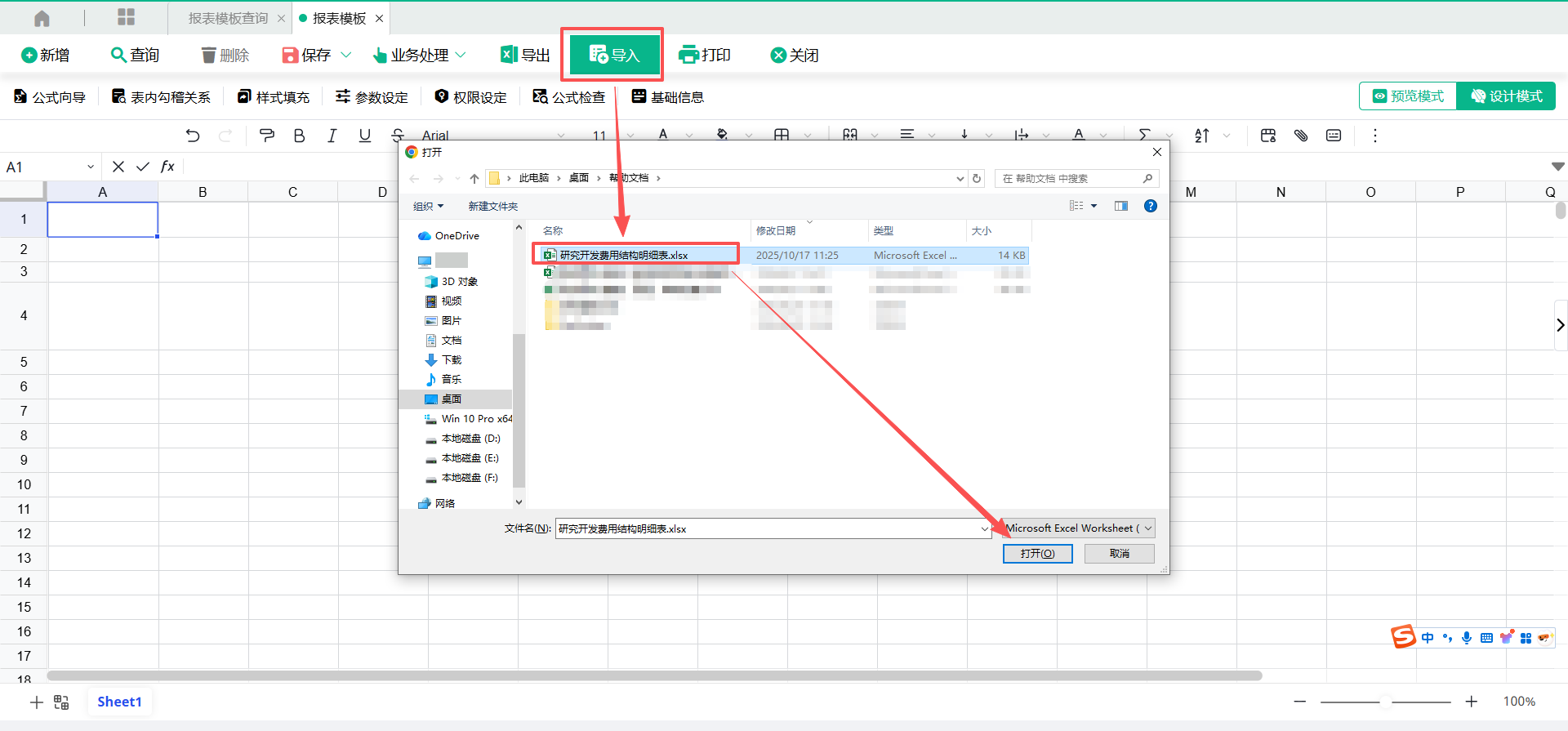Switch to Preview Mode (预览模式)

click(1409, 96)
